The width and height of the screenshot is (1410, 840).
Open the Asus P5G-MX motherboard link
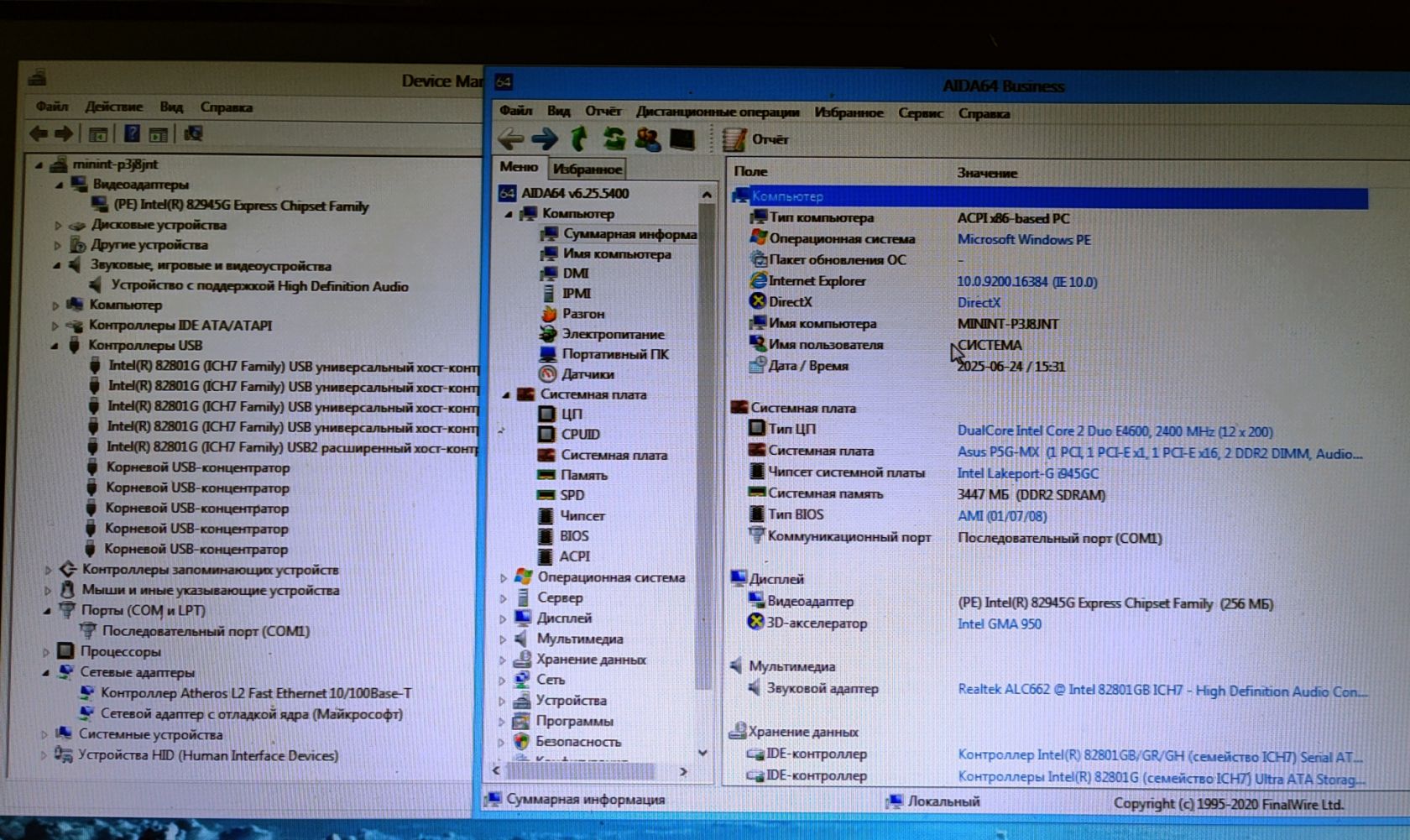[x=1160, y=453]
